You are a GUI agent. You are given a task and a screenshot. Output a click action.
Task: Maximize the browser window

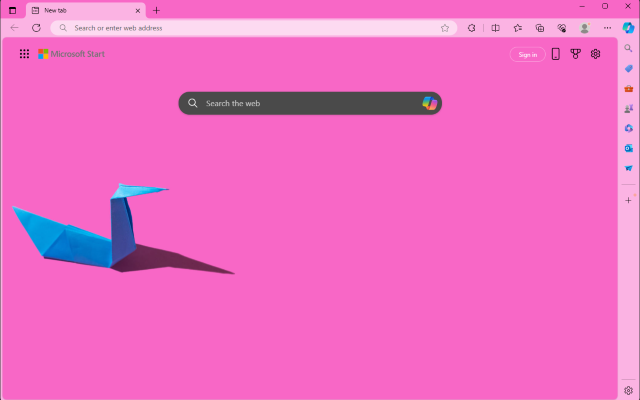pos(605,6)
